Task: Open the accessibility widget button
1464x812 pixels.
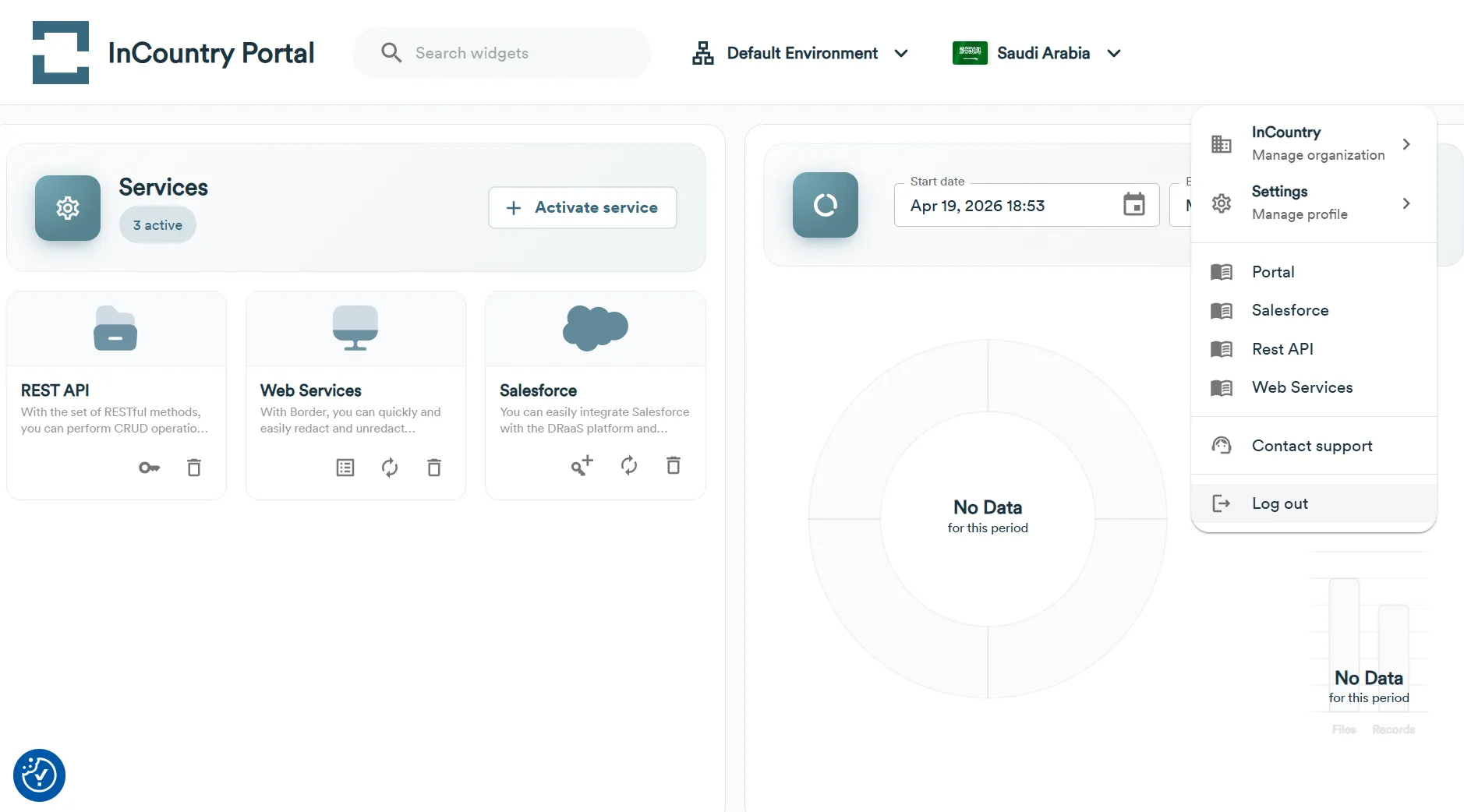Action: [x=39, y=775]
